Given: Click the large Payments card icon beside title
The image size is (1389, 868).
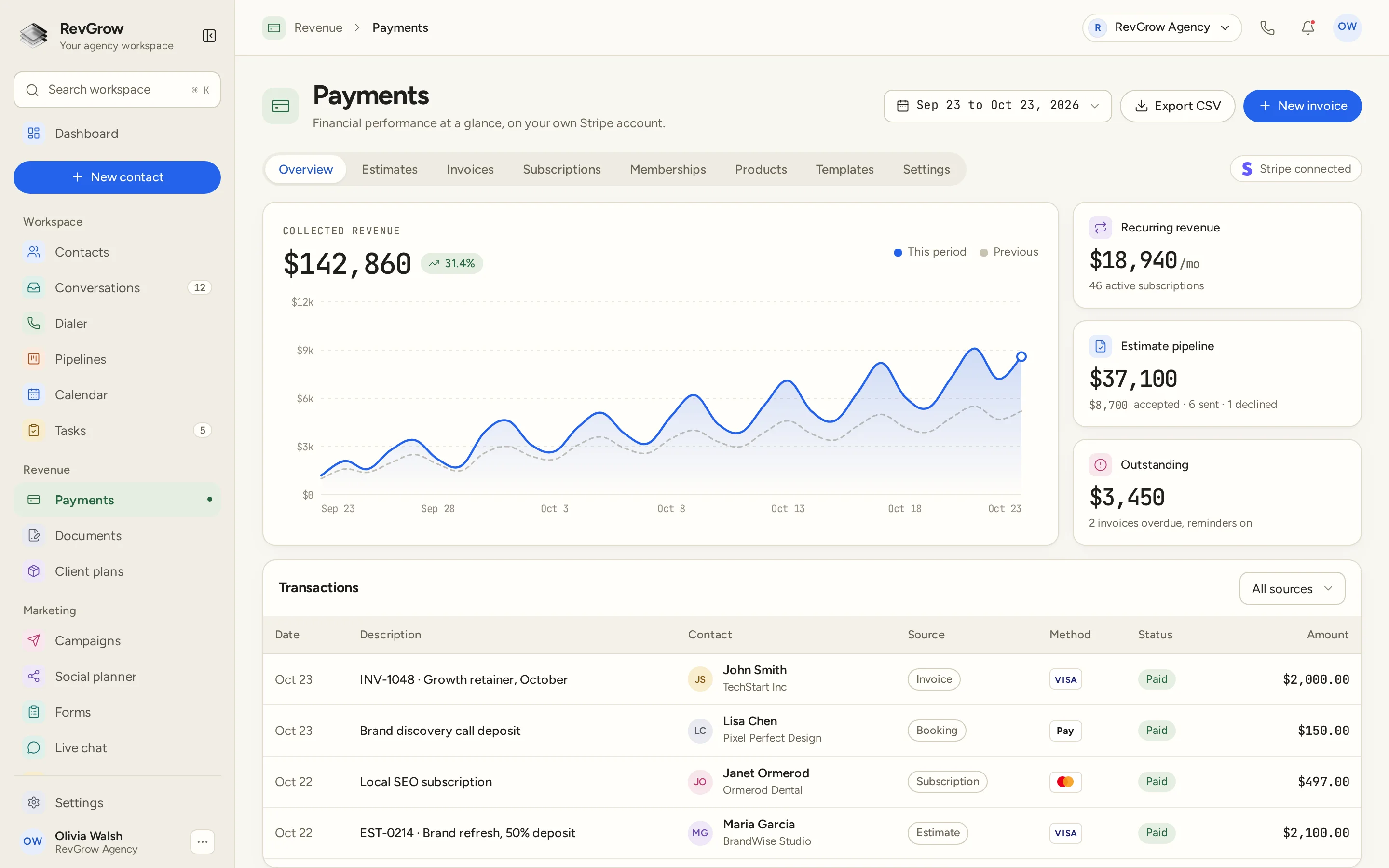Looking at the screenshot, I should pos(281,106).
